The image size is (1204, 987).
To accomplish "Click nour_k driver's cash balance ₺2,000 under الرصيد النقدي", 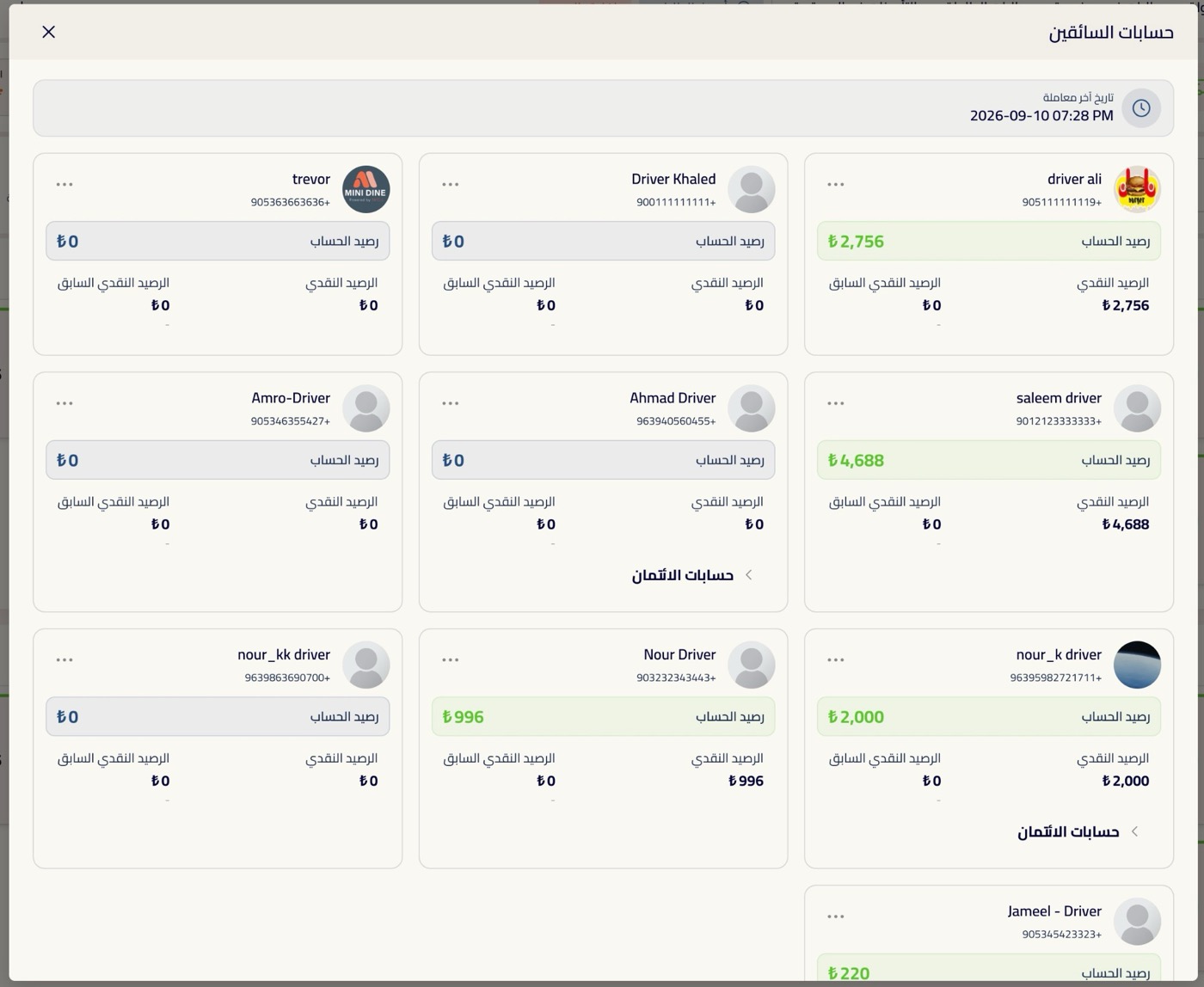I will 1125,781.
